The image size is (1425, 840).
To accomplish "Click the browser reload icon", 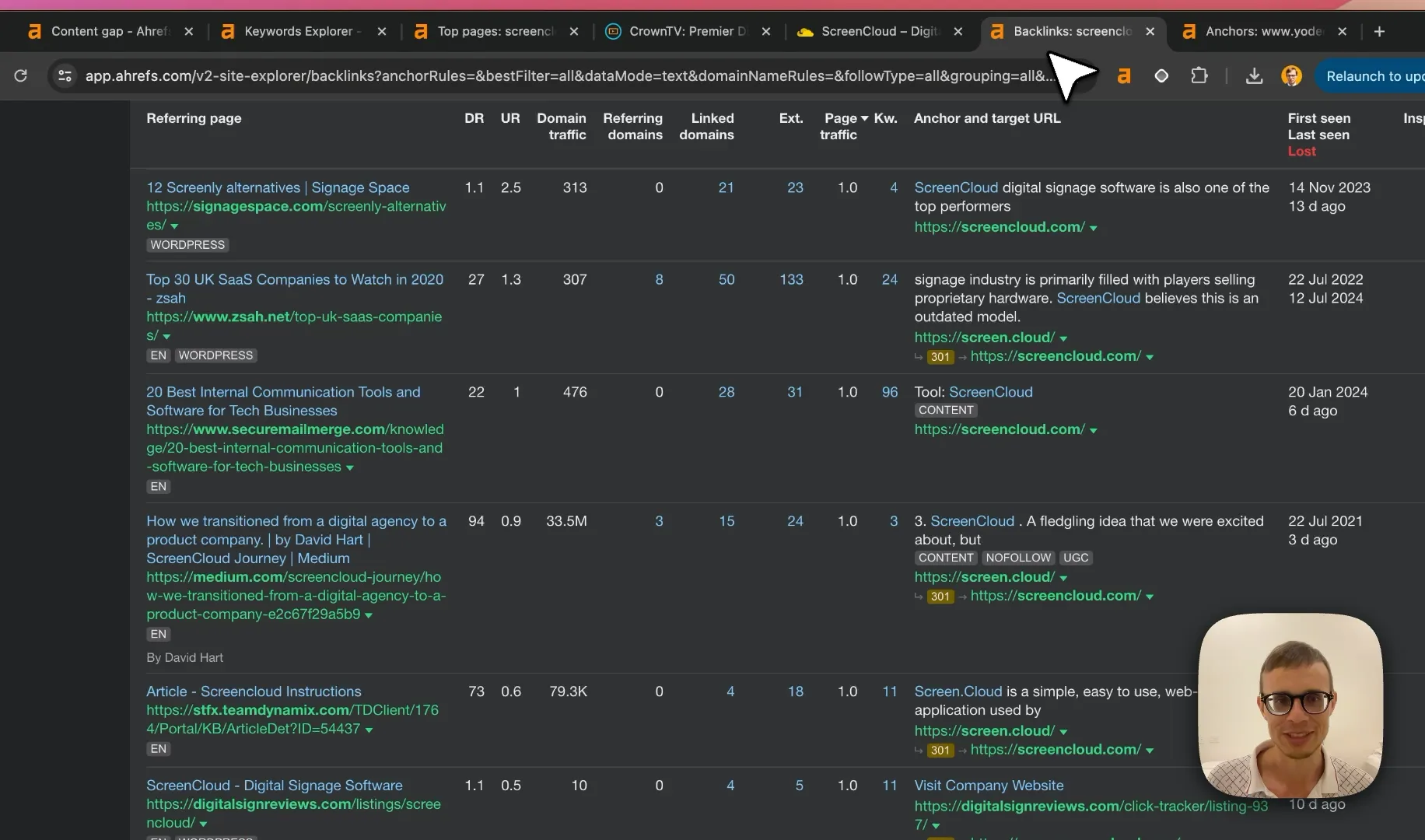I will pos(21,75).
